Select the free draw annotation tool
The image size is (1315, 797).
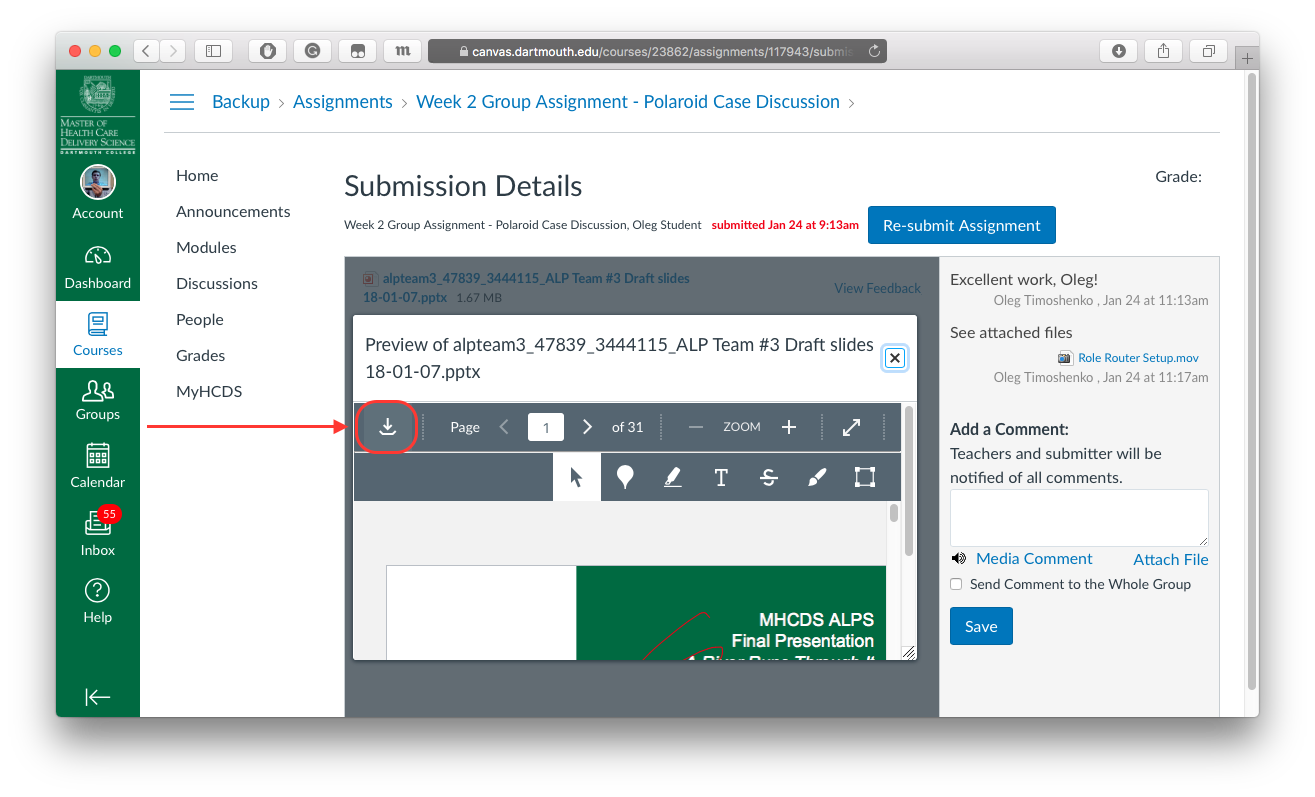pos(816,477)
